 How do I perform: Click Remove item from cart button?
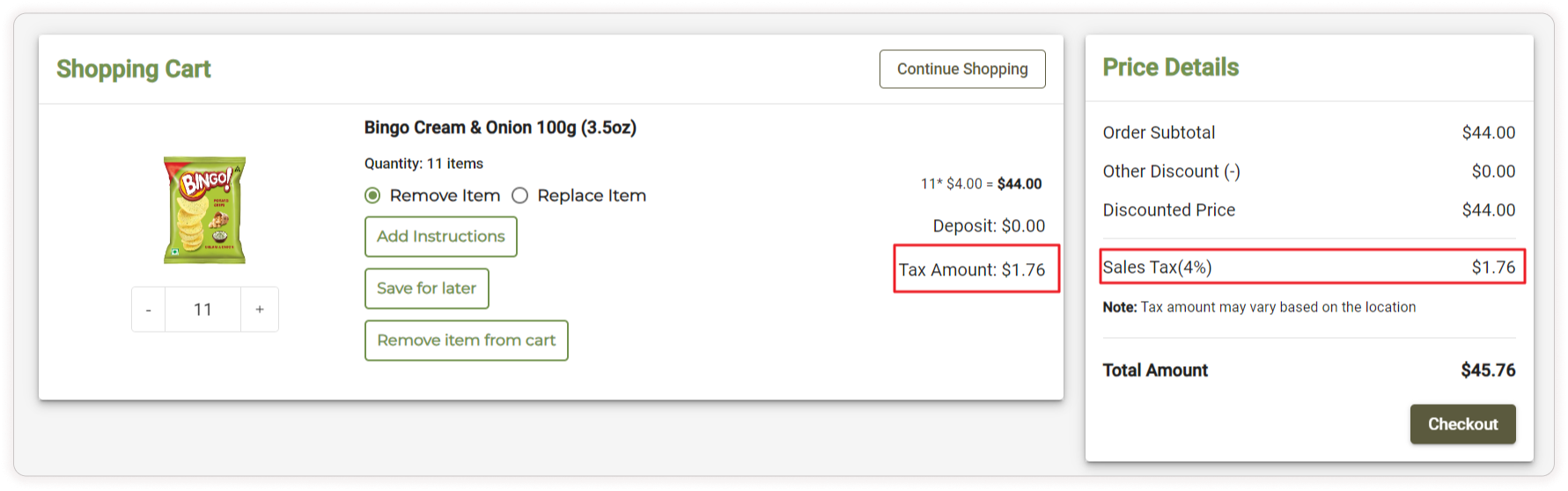(467, 341)
